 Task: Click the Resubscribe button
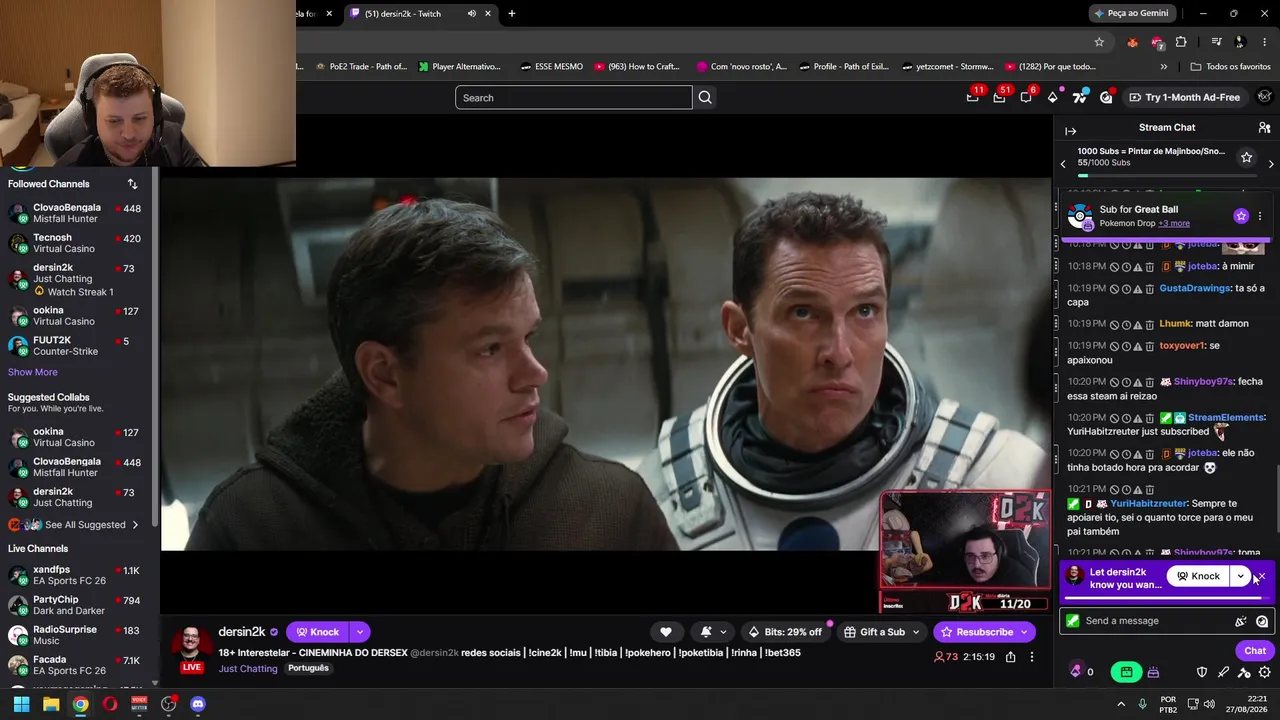coord(984,632)
